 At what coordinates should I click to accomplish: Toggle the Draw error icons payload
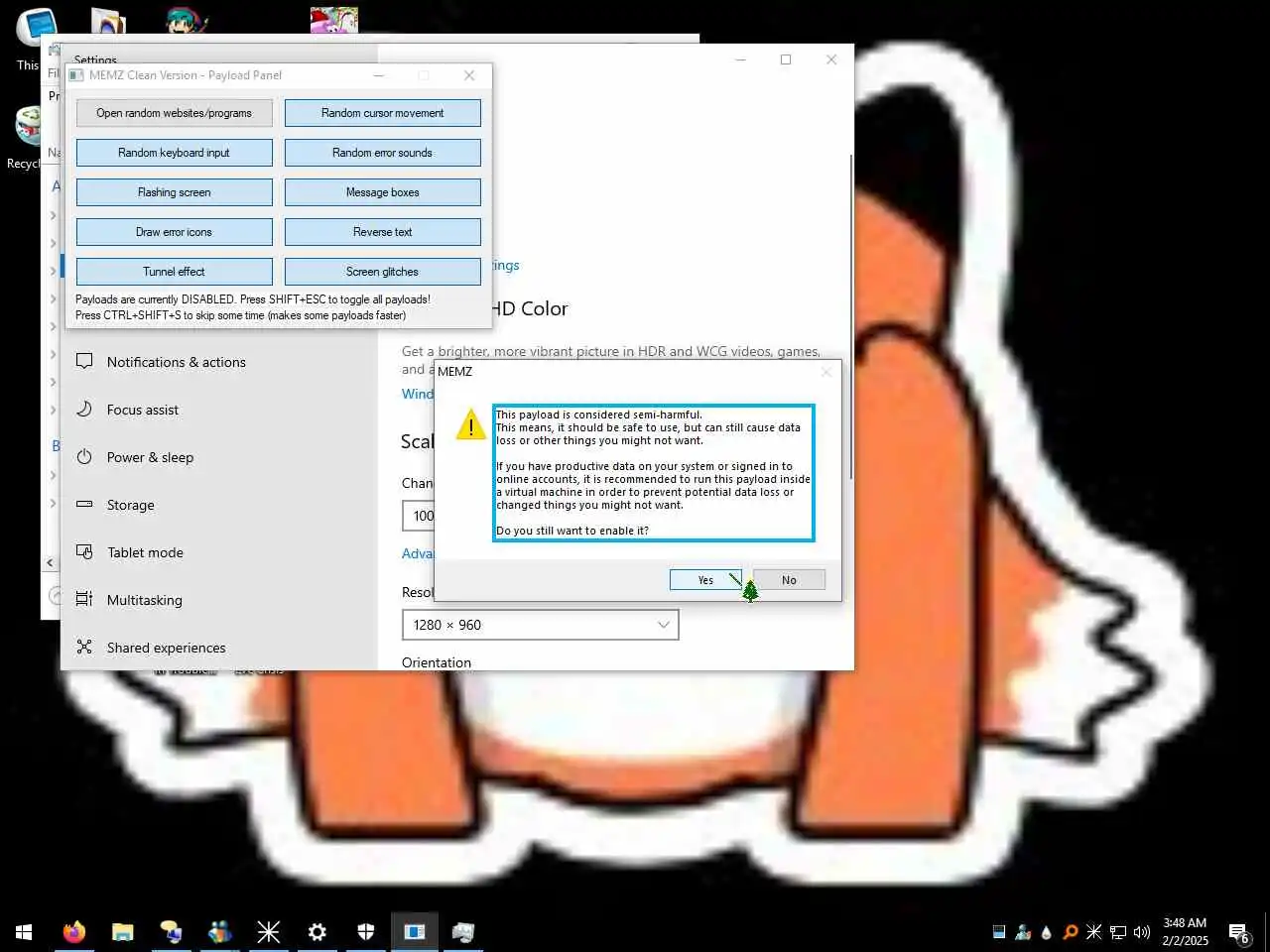tap(175, 232)
